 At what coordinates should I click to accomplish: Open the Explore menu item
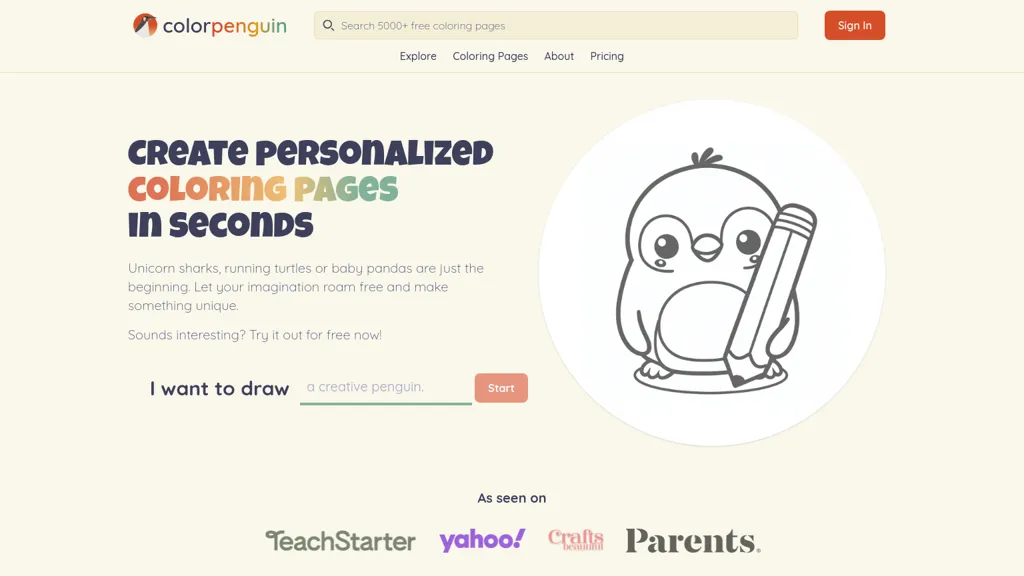coord(418,56)
